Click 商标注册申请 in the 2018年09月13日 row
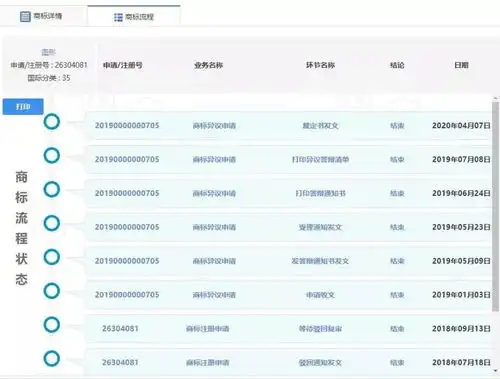This screenshot has height=379, width=500. point(208,329)
